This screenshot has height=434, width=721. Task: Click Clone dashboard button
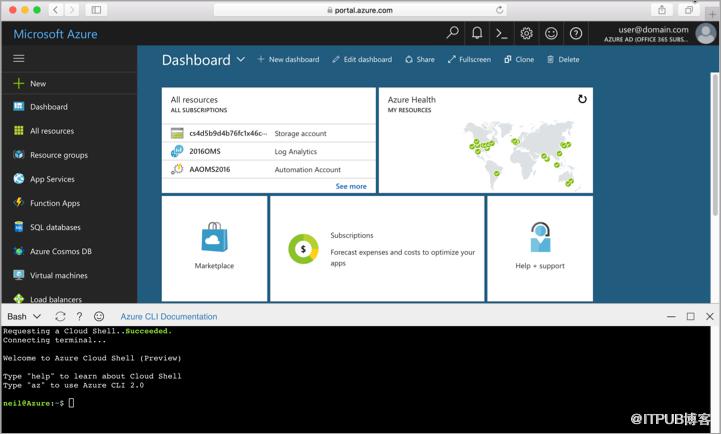519,59
